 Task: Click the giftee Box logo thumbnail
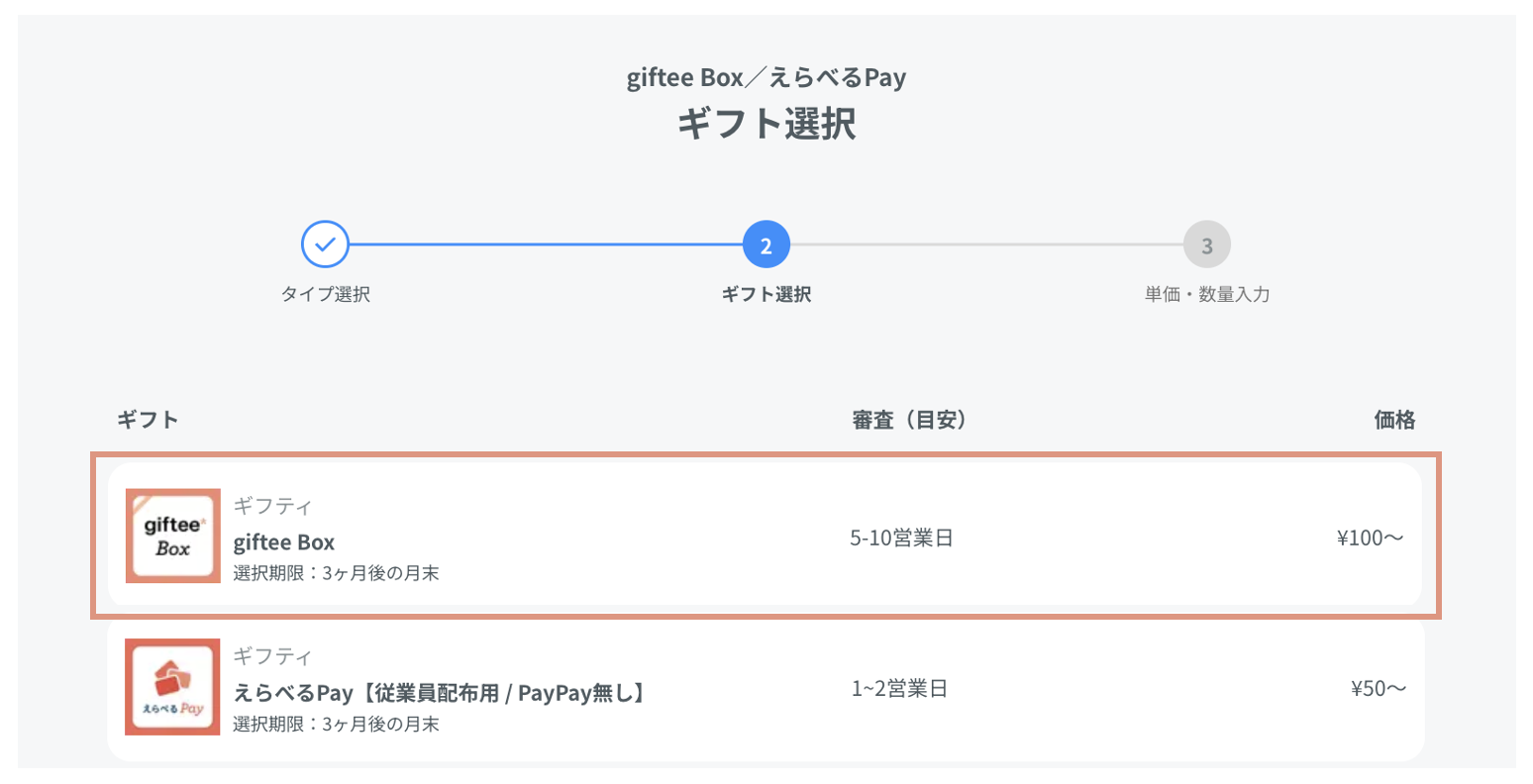tap(173, 536)
